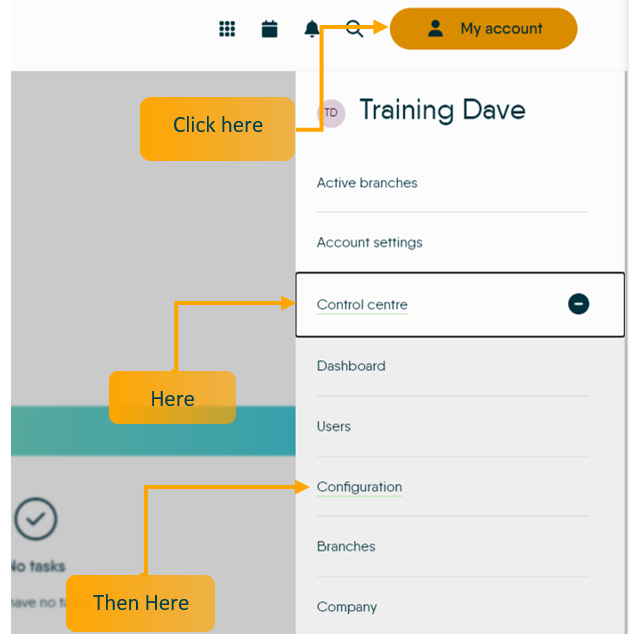Open the apps grid launcher icon
The image size is (629, 634).
pos(227,29)
